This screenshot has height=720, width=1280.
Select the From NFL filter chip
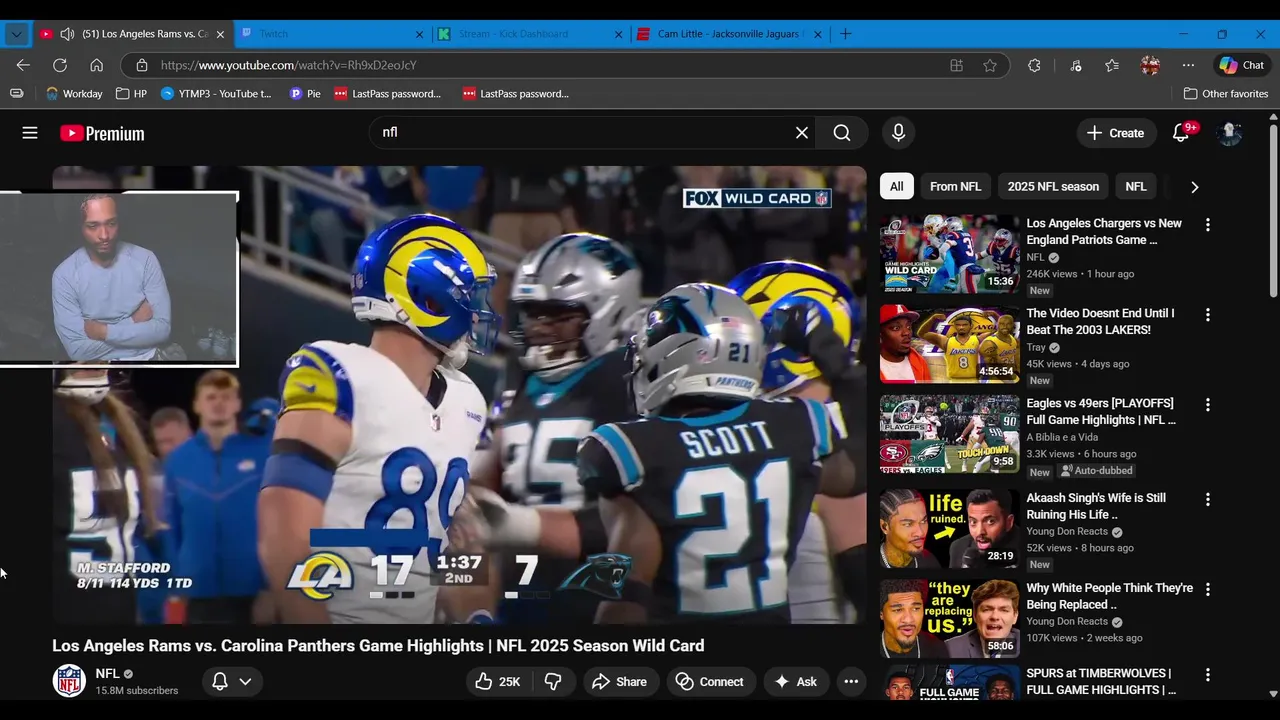(955, 187)
